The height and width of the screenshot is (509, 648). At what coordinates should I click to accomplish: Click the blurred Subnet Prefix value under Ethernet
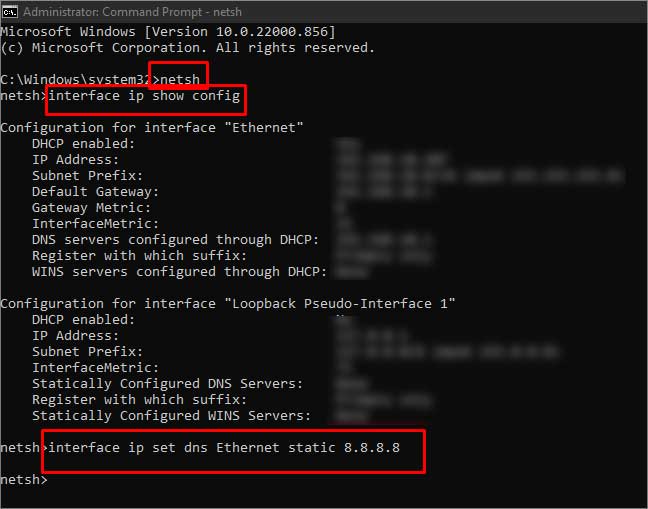click(x=479, y=176)
